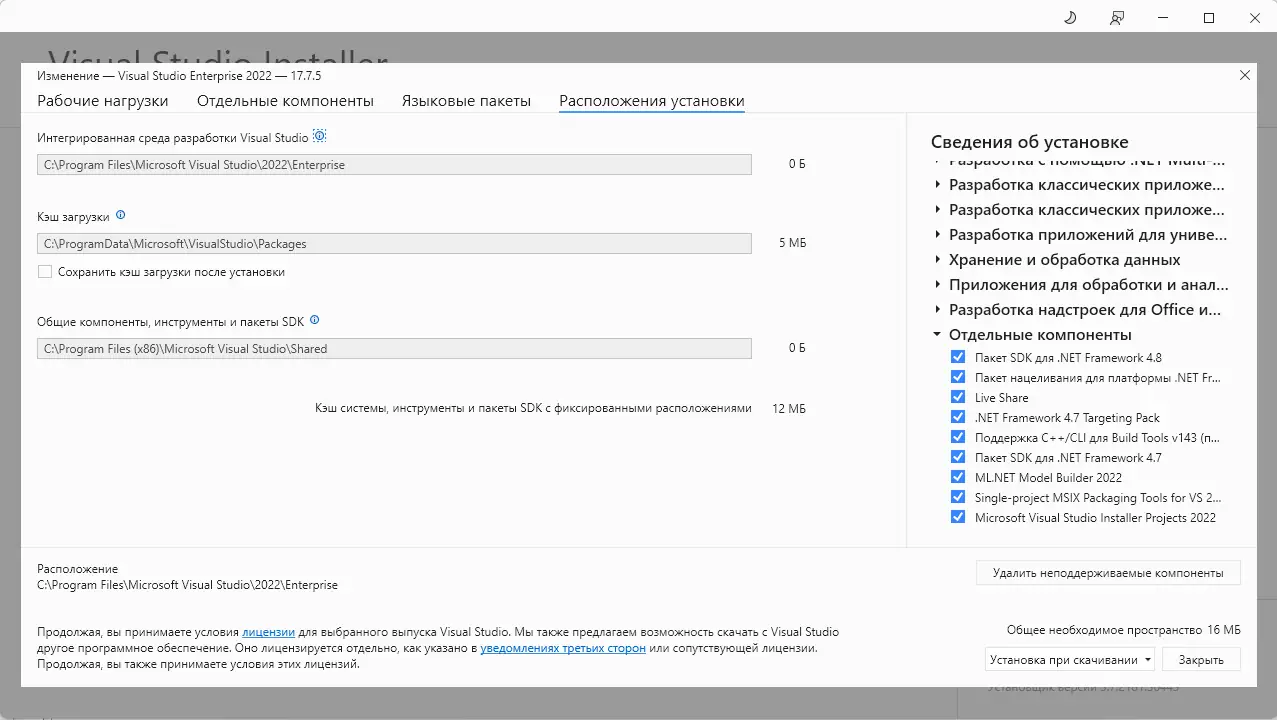
Task: Minimize the Visual Studio Installer window
Action: [1163, 18]
